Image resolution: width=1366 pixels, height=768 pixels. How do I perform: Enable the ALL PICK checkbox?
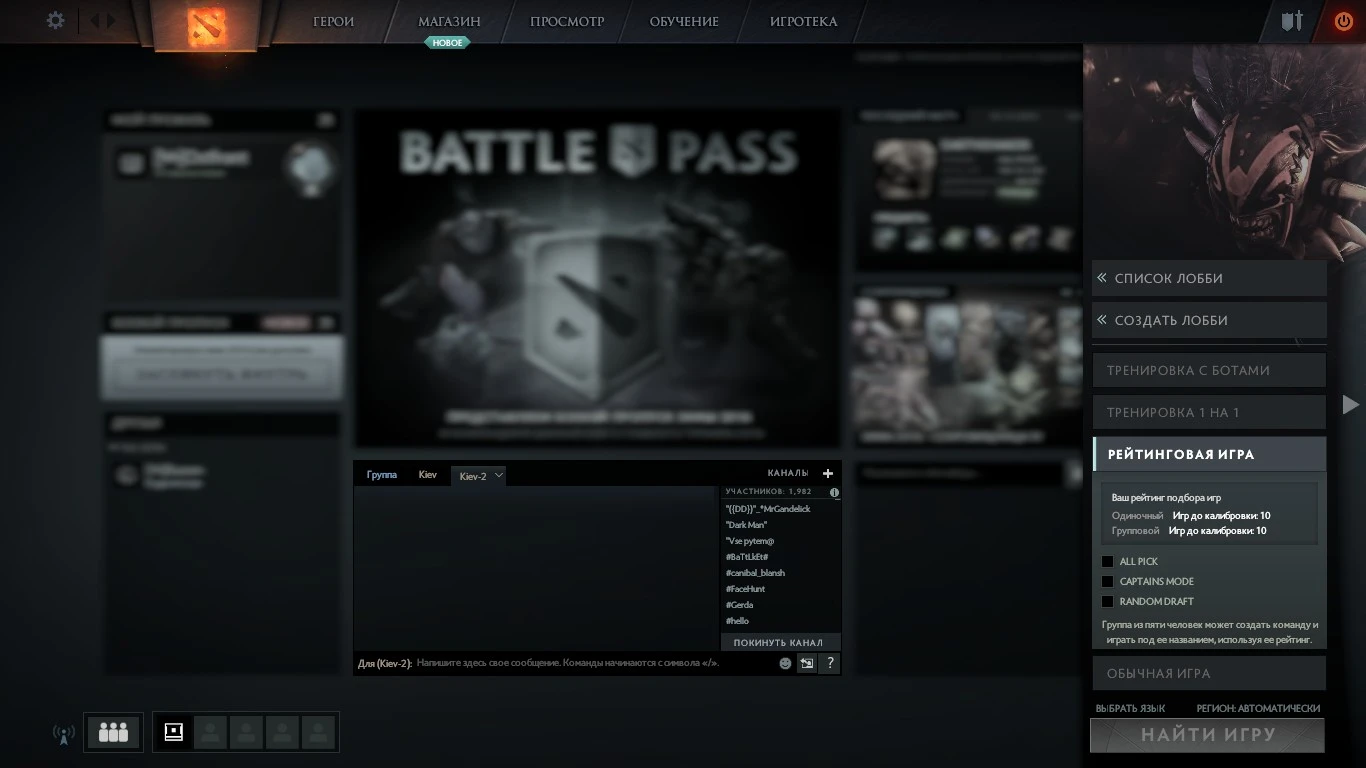pyautogui.click(x=1107, y=561)
